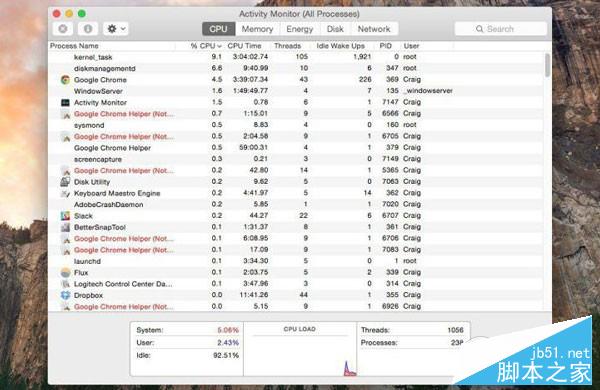Select the sysmond process row
The height and width of the screenshot is (390, 600).
point(296,125)
